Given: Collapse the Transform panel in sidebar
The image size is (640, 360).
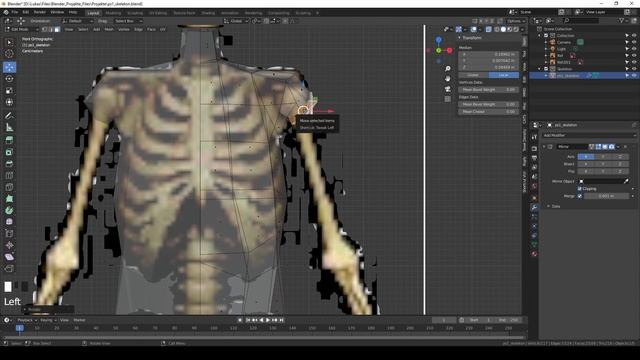Looking at the screenshot, I should click(x=460, y=38).
